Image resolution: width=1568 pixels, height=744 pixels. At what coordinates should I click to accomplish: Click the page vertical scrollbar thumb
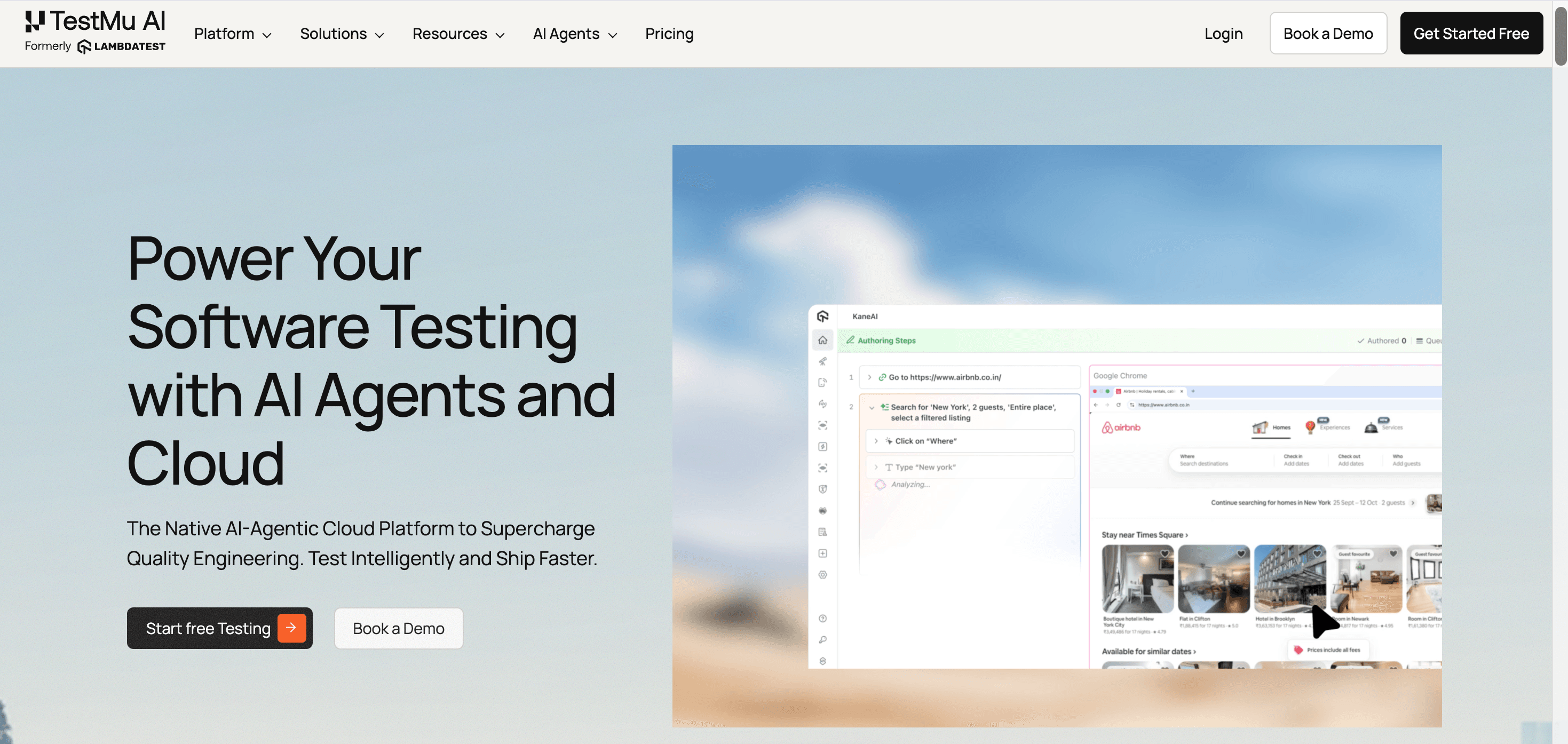1560,36
